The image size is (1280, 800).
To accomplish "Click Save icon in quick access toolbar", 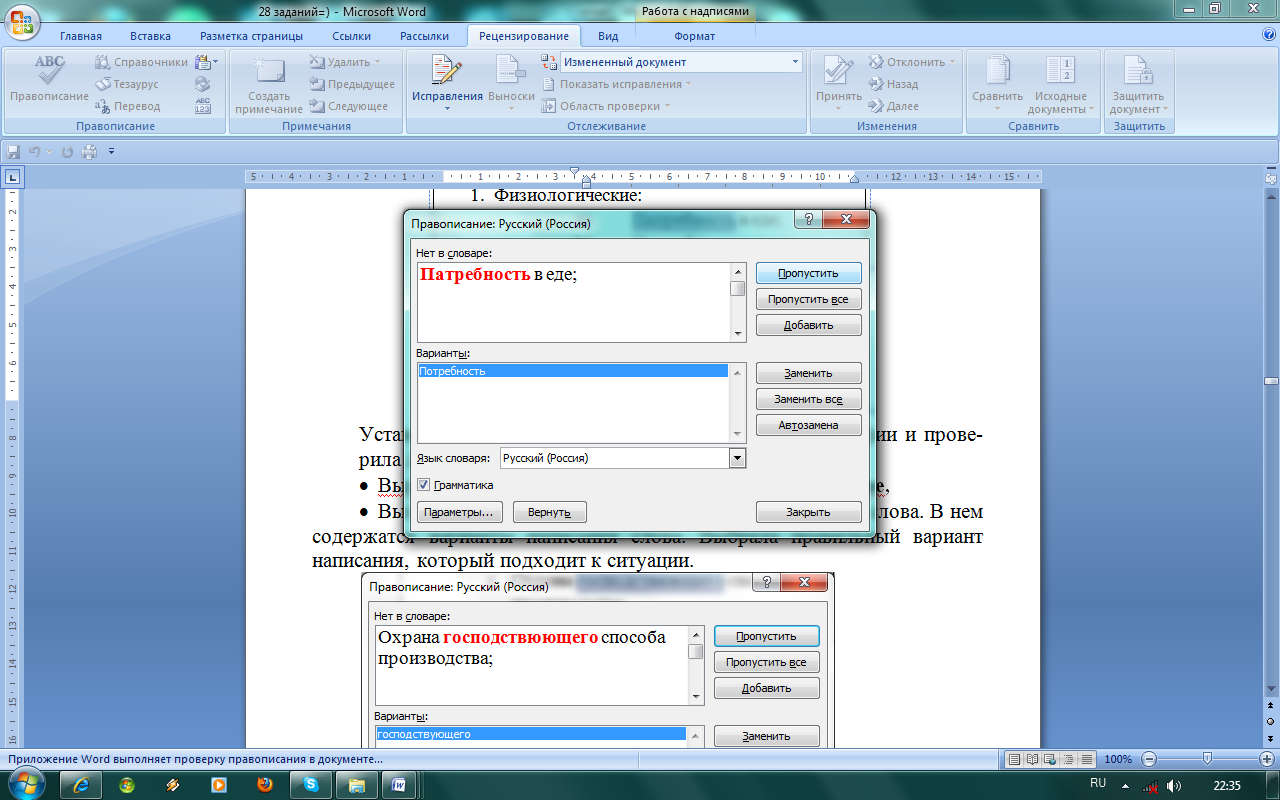I will pos(14,152).
